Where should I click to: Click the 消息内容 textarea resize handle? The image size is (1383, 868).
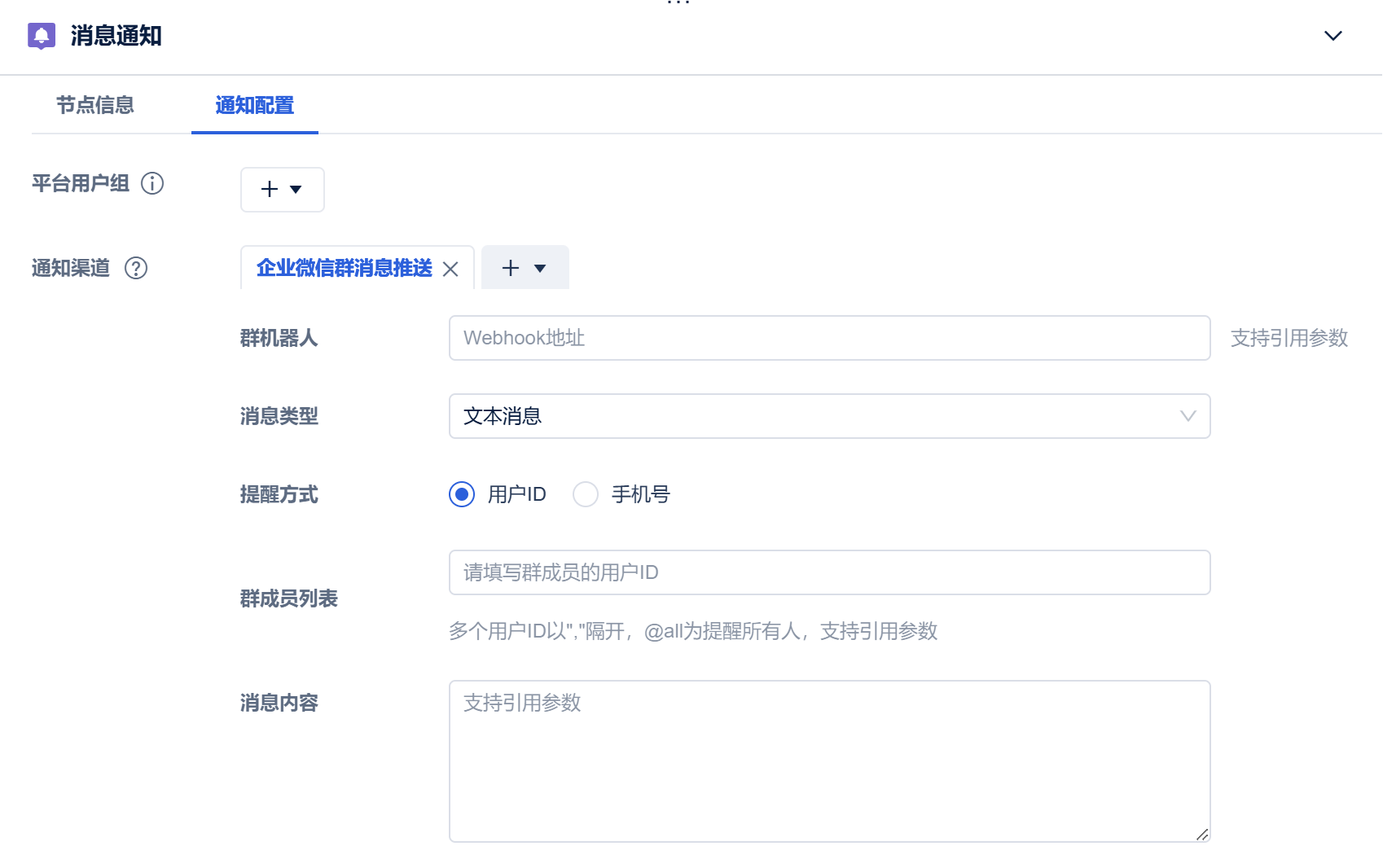1201,834
